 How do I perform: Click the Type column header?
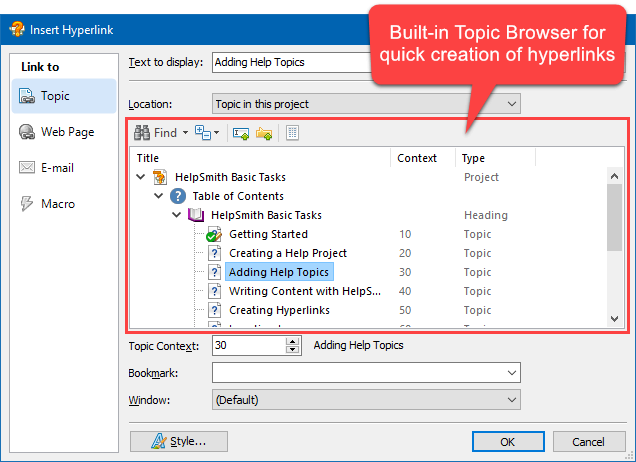pos(495,158)
